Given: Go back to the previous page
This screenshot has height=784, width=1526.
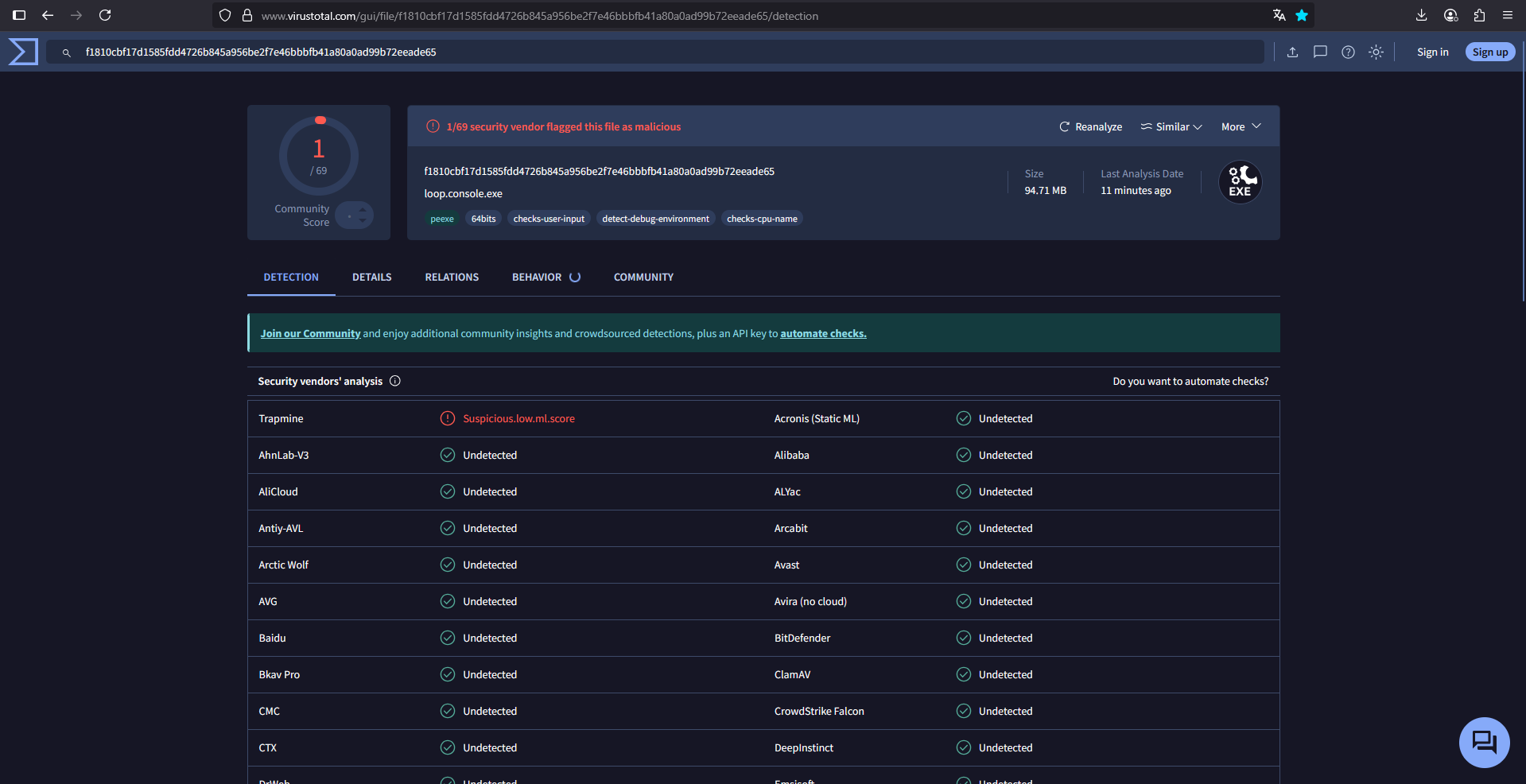Looking at the screenshot, I should (x=48, y=15).
